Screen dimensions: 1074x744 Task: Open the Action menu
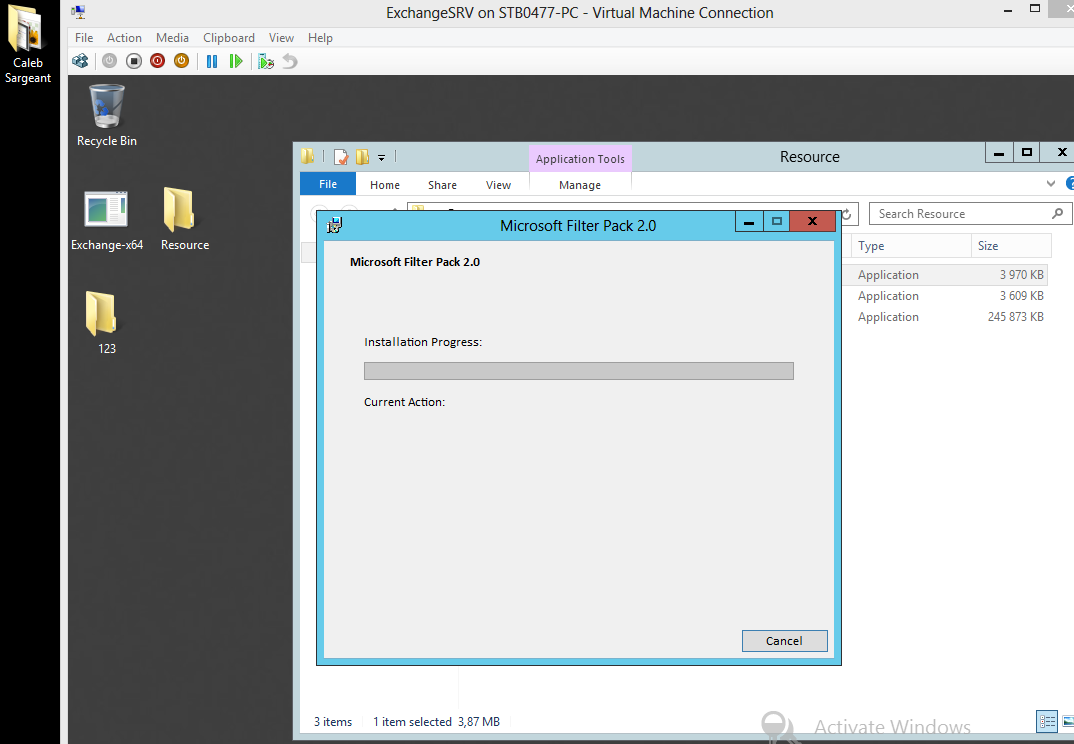pyautogui.click(x=124, y=38)
